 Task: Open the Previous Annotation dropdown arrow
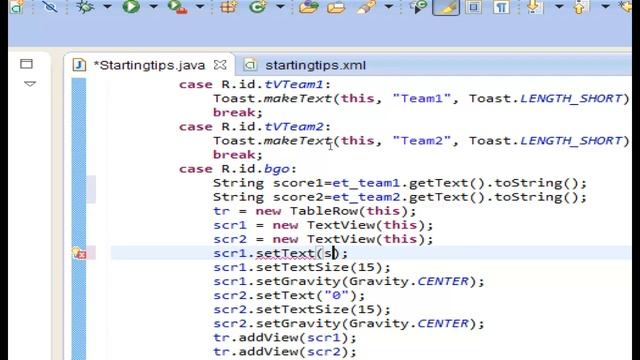click(x=605, y=7)
